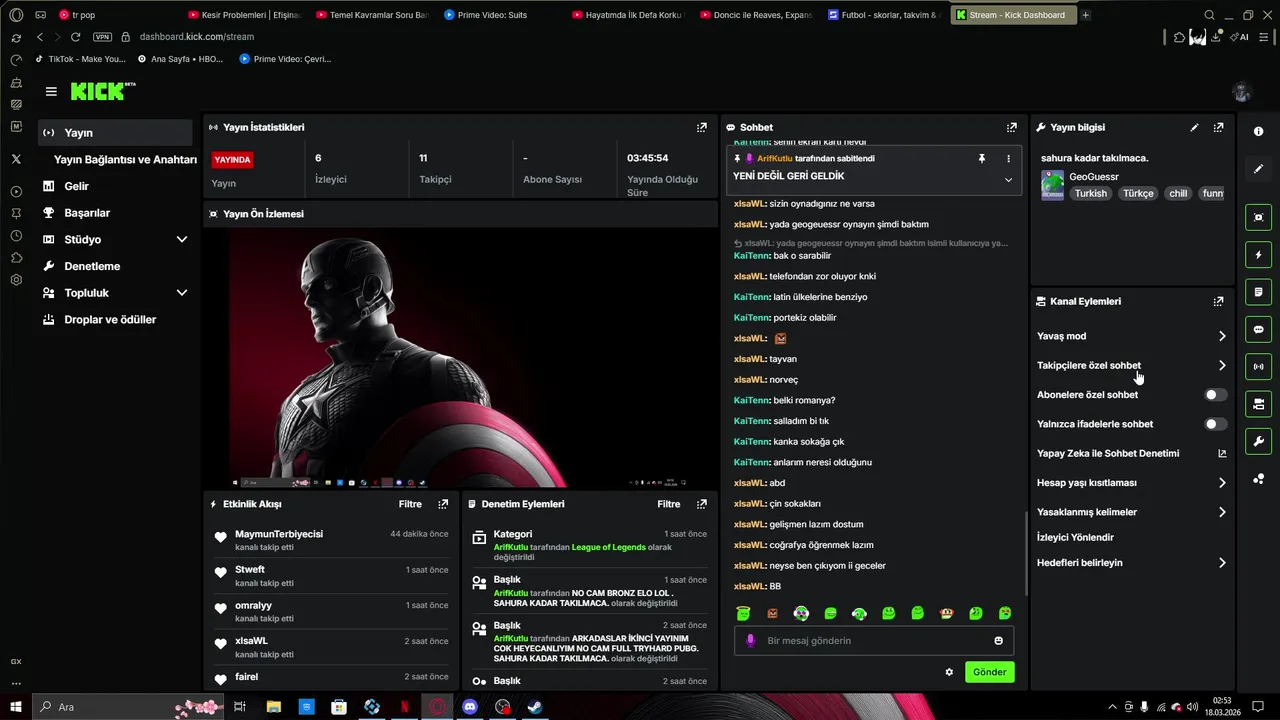This screenshot has width=1280, height=720.
Task: Click the pencil icon in right rail
Action: tap(1258, 168)
